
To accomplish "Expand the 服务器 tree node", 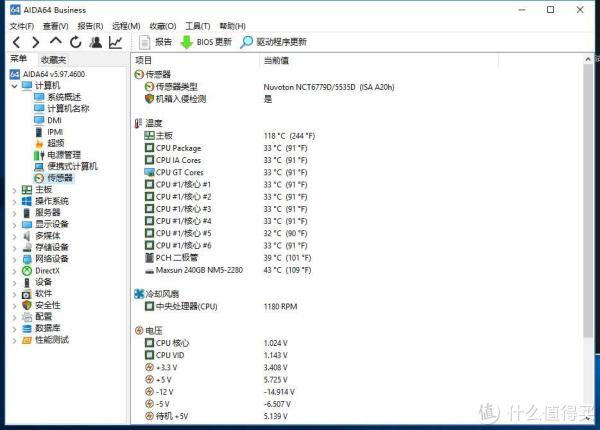I will click(15, 213).
